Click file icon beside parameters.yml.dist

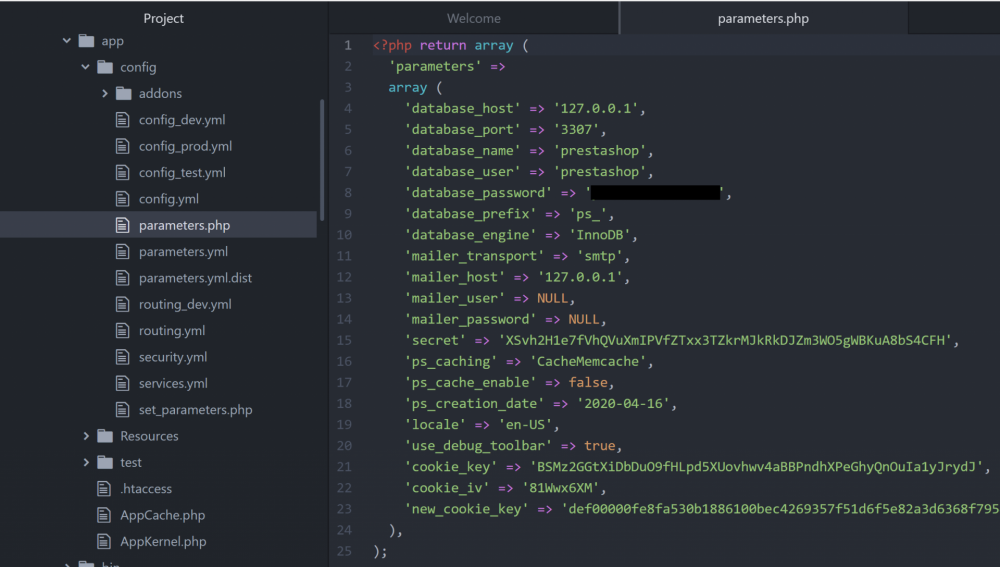pyautogui.click(x=122, y=278)
